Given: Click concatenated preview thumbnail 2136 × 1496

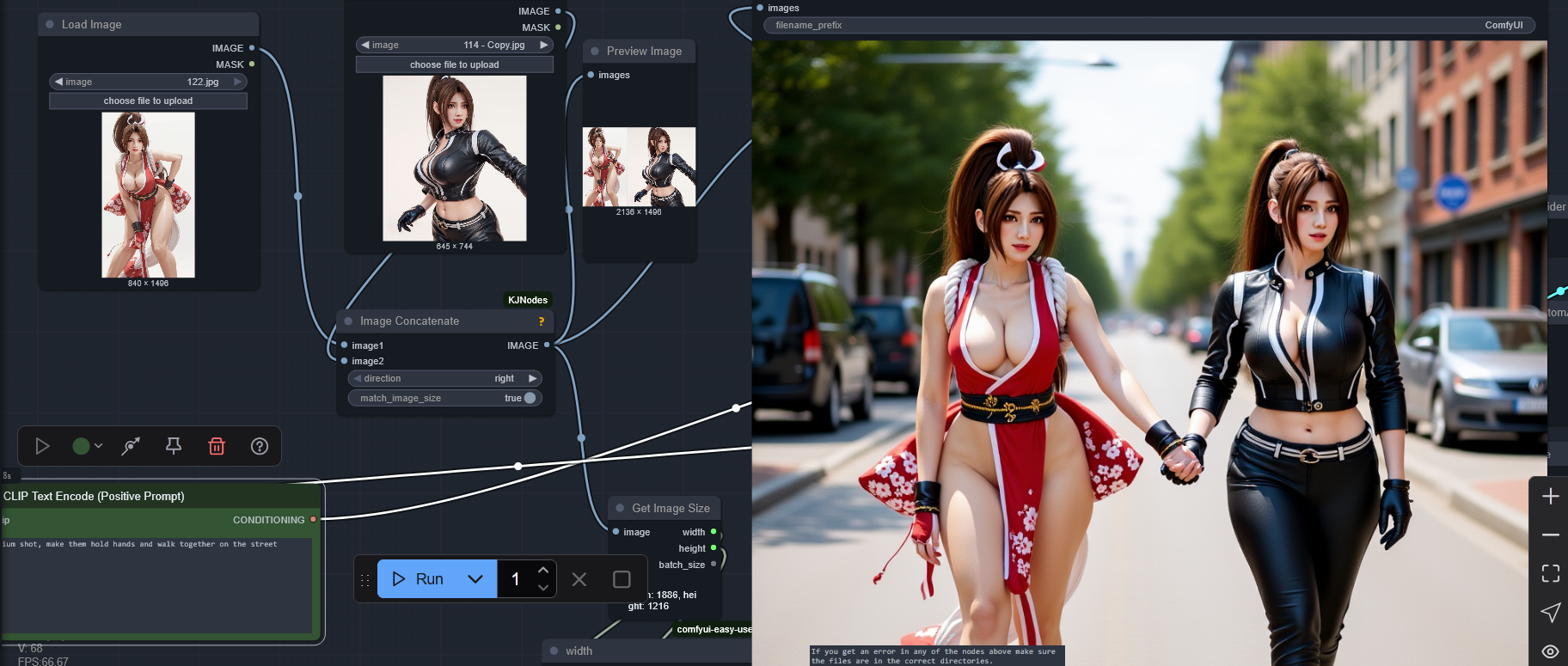Looking at the screenshot, I should pyautogui.click(x=639, y=167).
